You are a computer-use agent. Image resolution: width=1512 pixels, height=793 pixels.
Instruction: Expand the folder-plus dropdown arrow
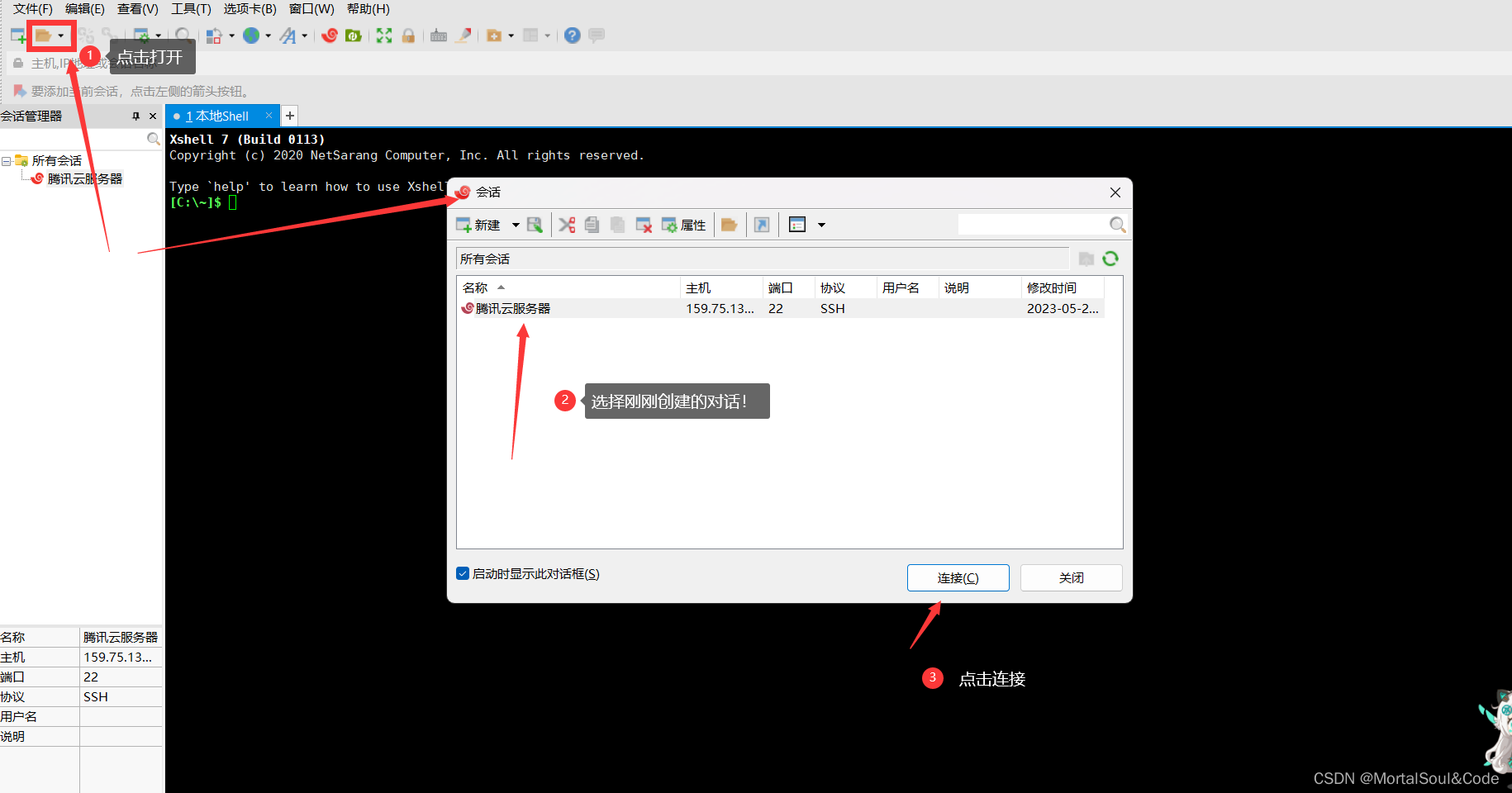click(x=511, y=36)
